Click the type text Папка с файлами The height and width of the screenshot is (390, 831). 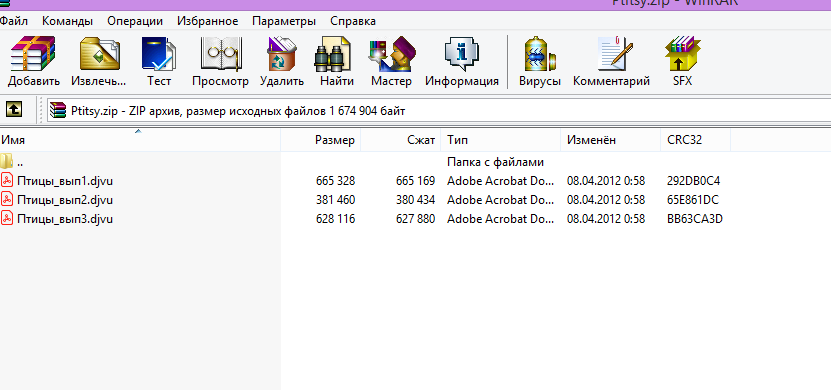coord(496,162)
